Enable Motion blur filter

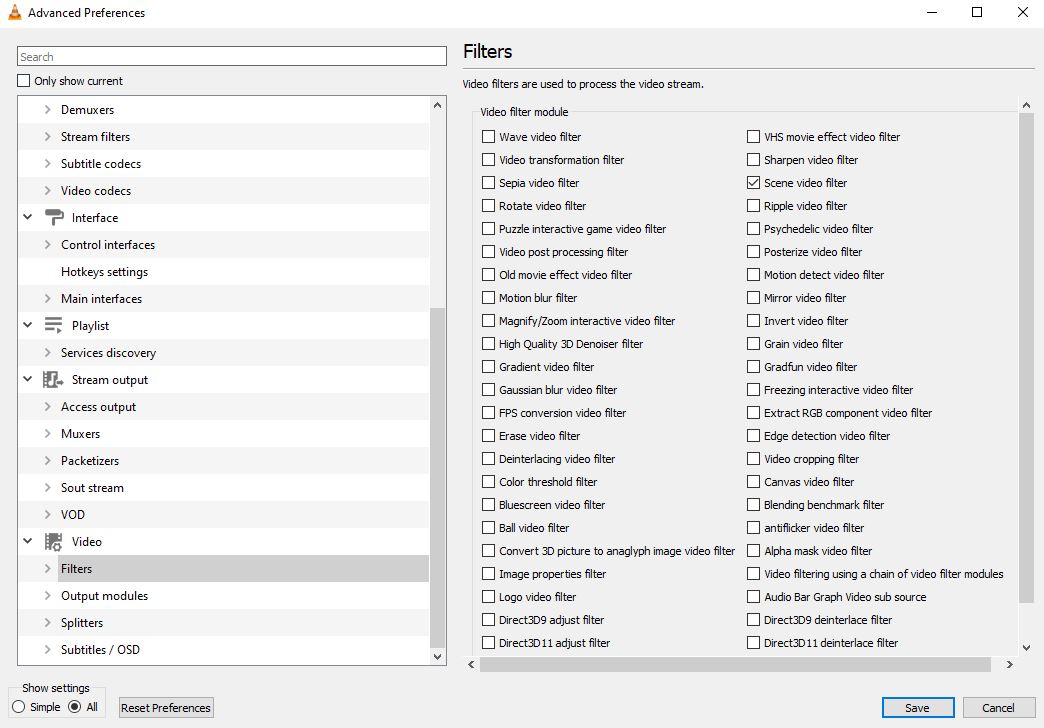tap(488, 298)
